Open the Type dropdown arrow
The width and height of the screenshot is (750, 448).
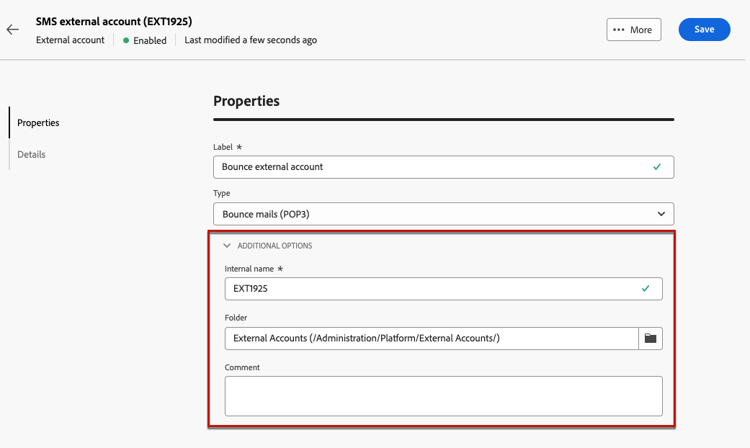pyautogui.click(x=661, y=214)
